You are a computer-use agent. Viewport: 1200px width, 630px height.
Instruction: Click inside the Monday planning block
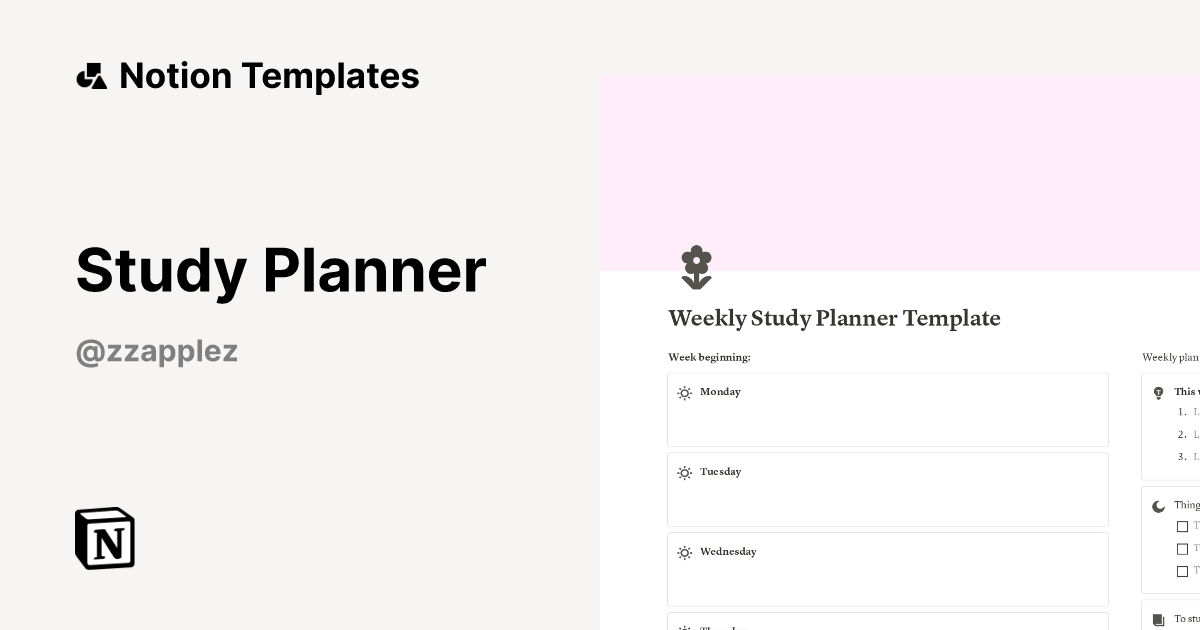click(888, 420)
